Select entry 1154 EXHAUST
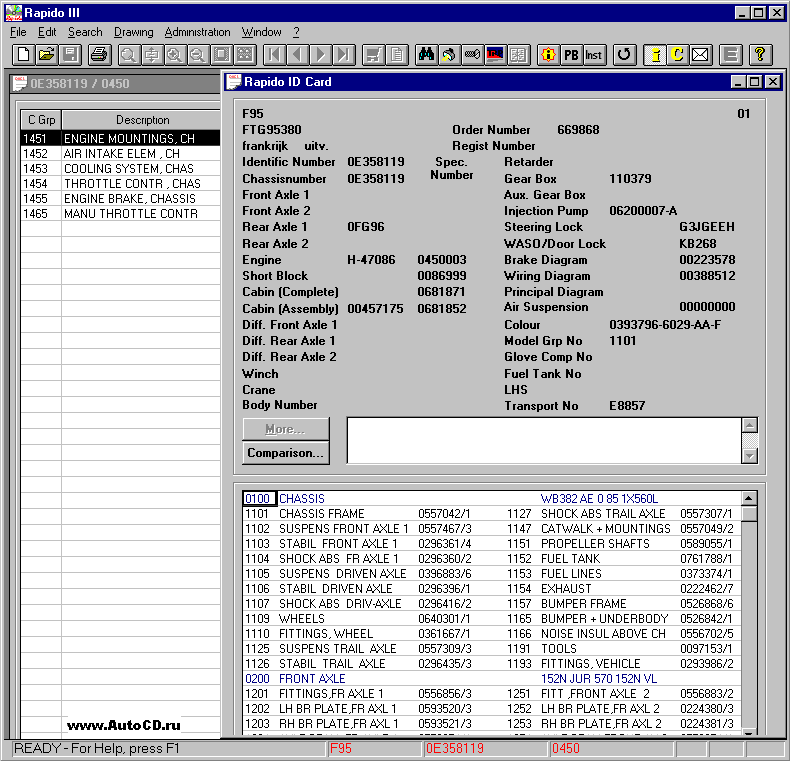790x761 pixels. (x=620, y=589)
